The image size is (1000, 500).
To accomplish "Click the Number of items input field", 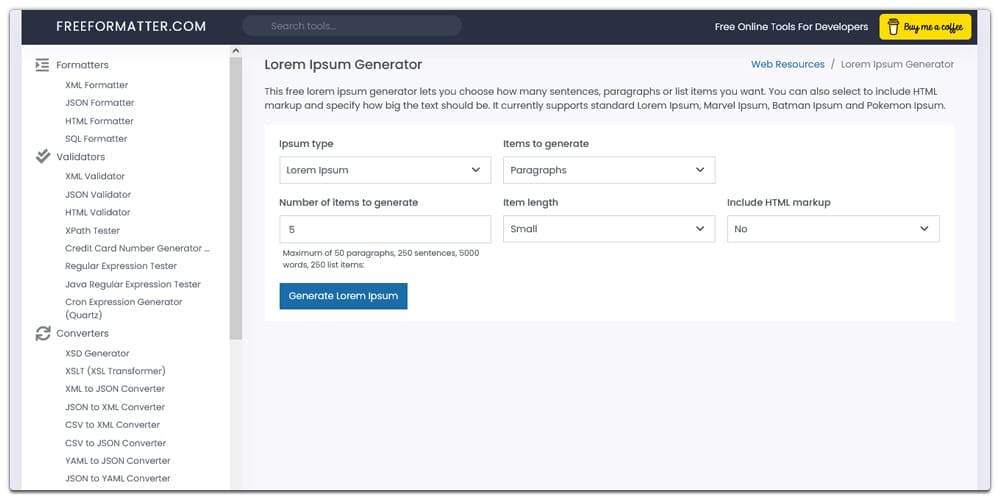I will [x=385, y=229].
